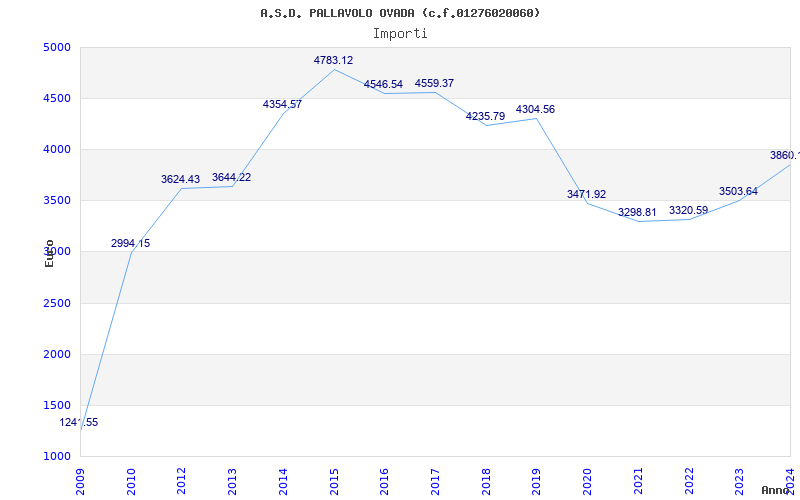Click the 2022 x-axis year label
Viewport: 800px width, 500px height.
689,482
